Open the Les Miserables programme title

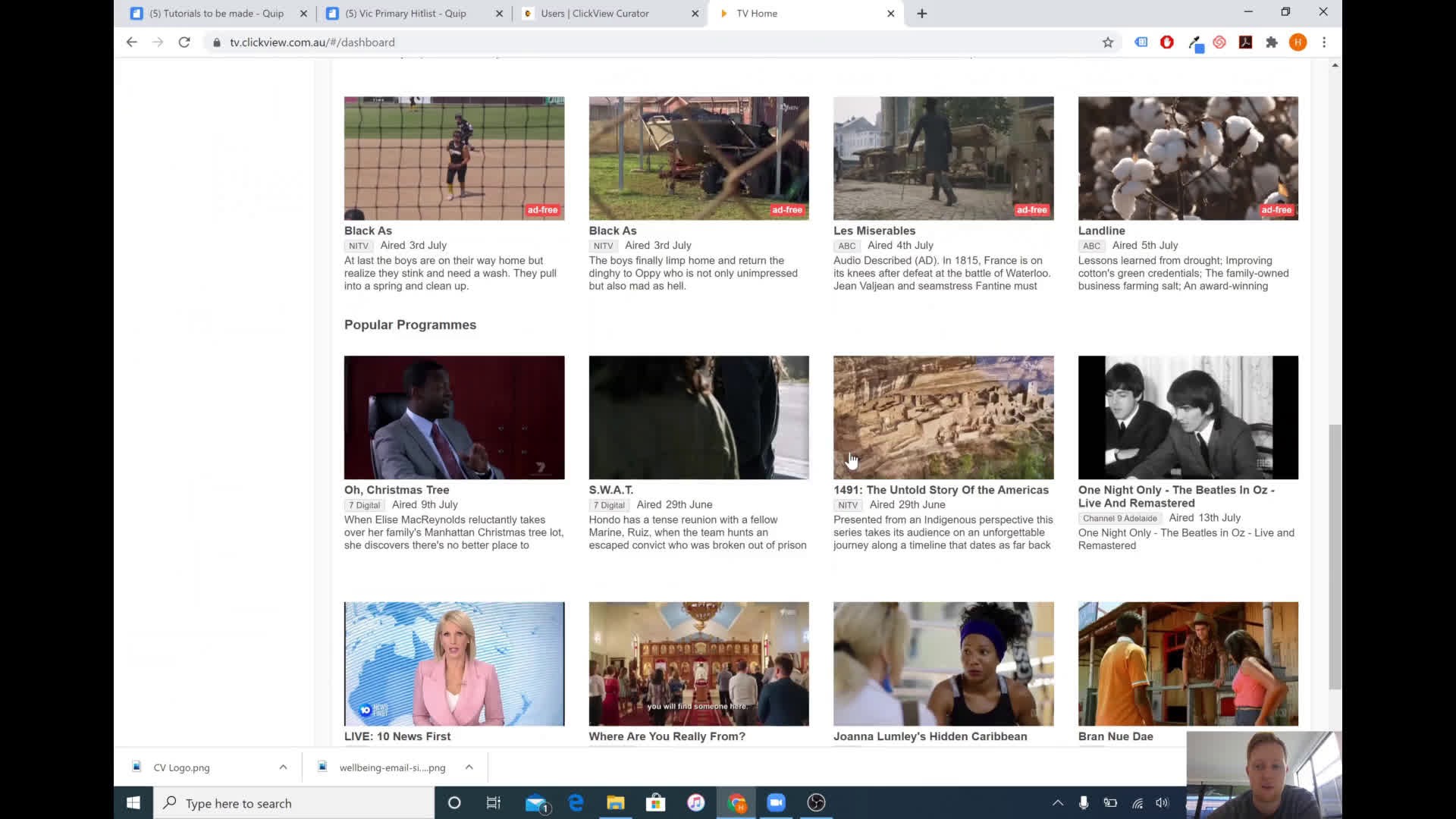(874, 231)
